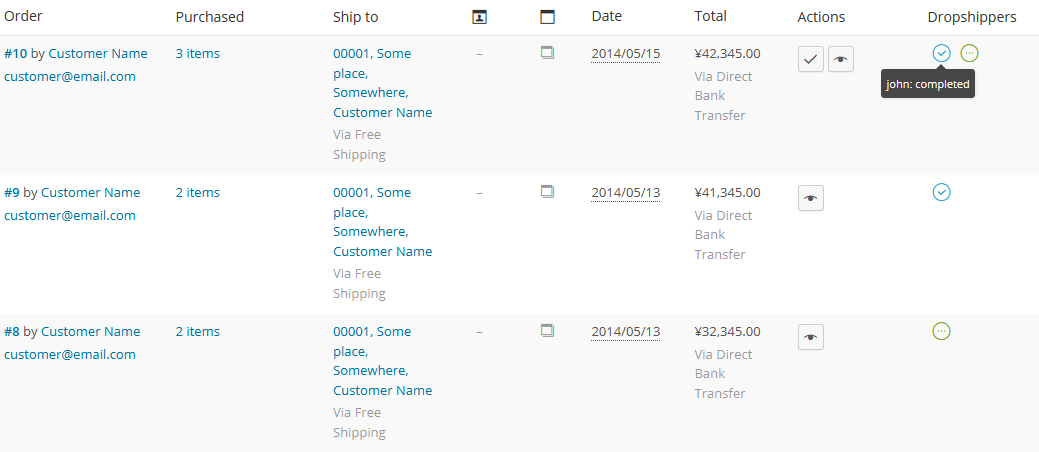
Task: Sort by the Order column header
Action: [23, 17]
